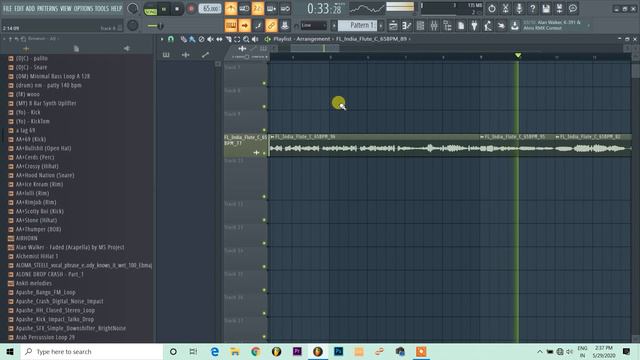Screen dimensions: 640x360
Task: Click the scissors audio editor icon
Action: pos(505,8)
